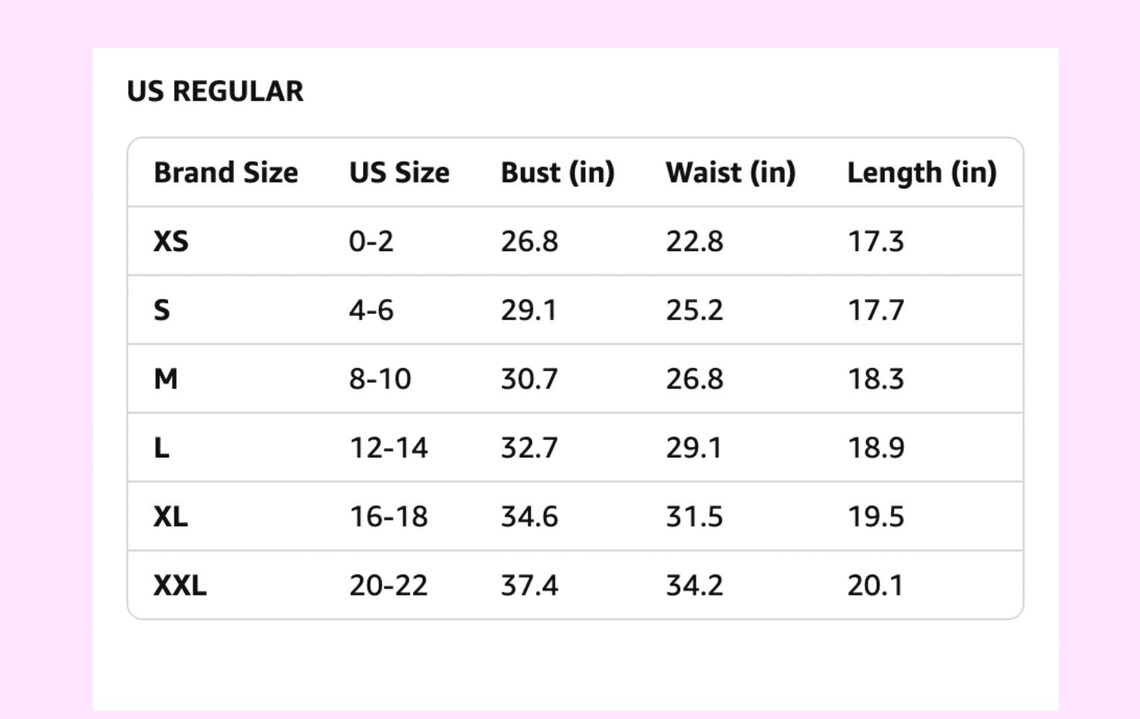Click the 8-10 US size cell

tap(380, 379)
